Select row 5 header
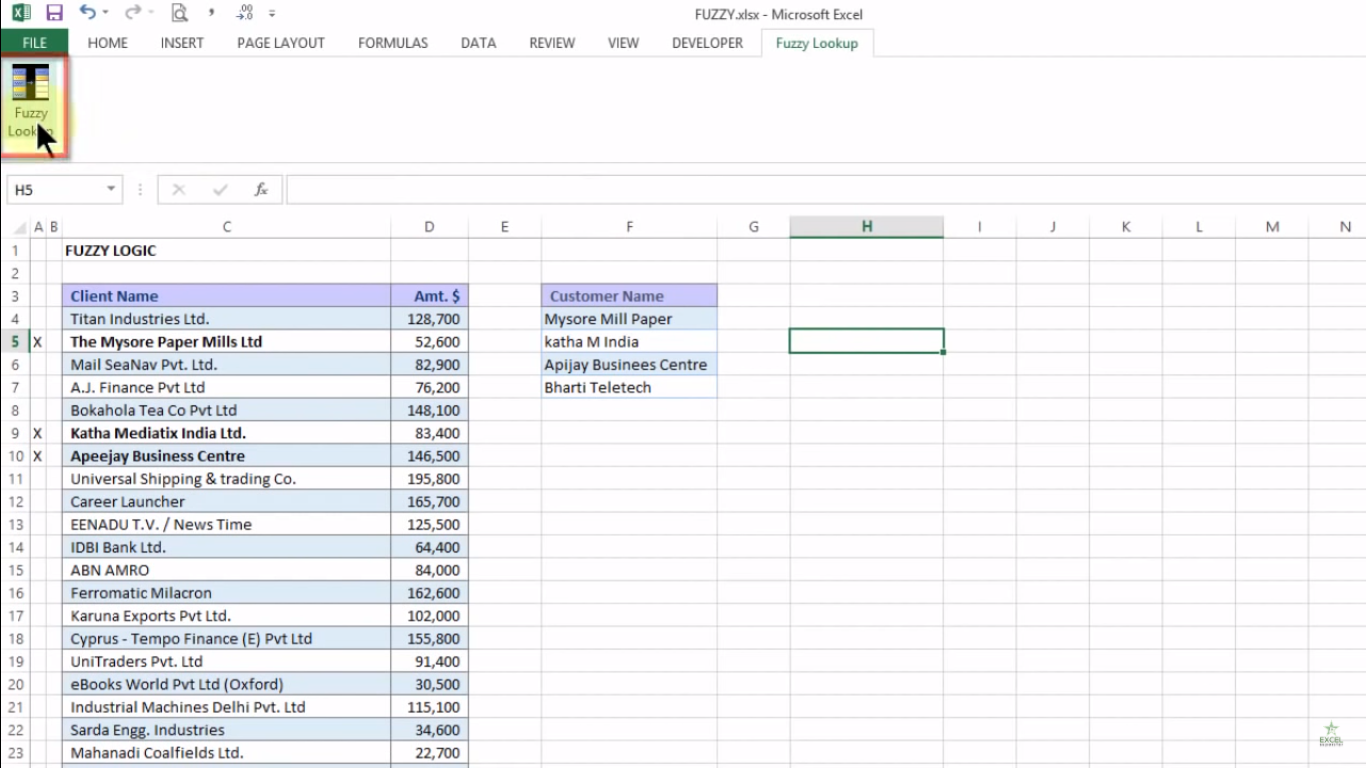1366x768 pixels. click(x=15, y=342)
